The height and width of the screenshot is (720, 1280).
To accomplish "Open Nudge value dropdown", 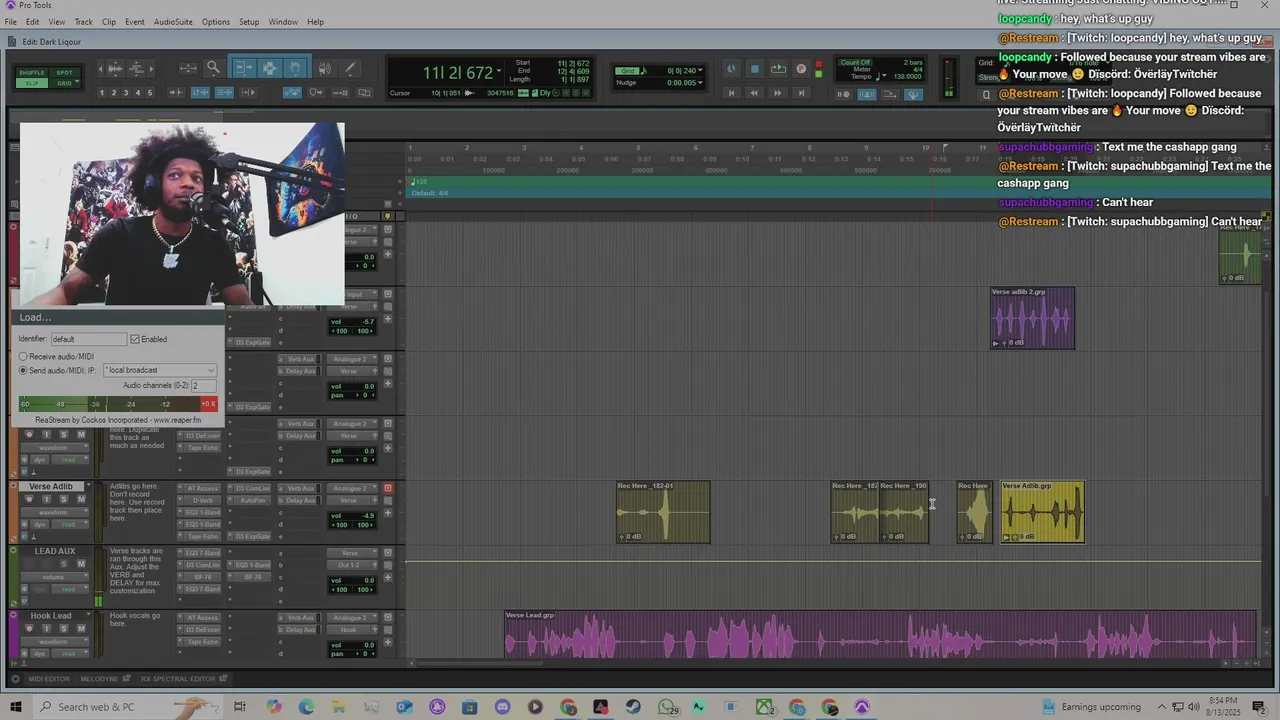I will [700, 82].
